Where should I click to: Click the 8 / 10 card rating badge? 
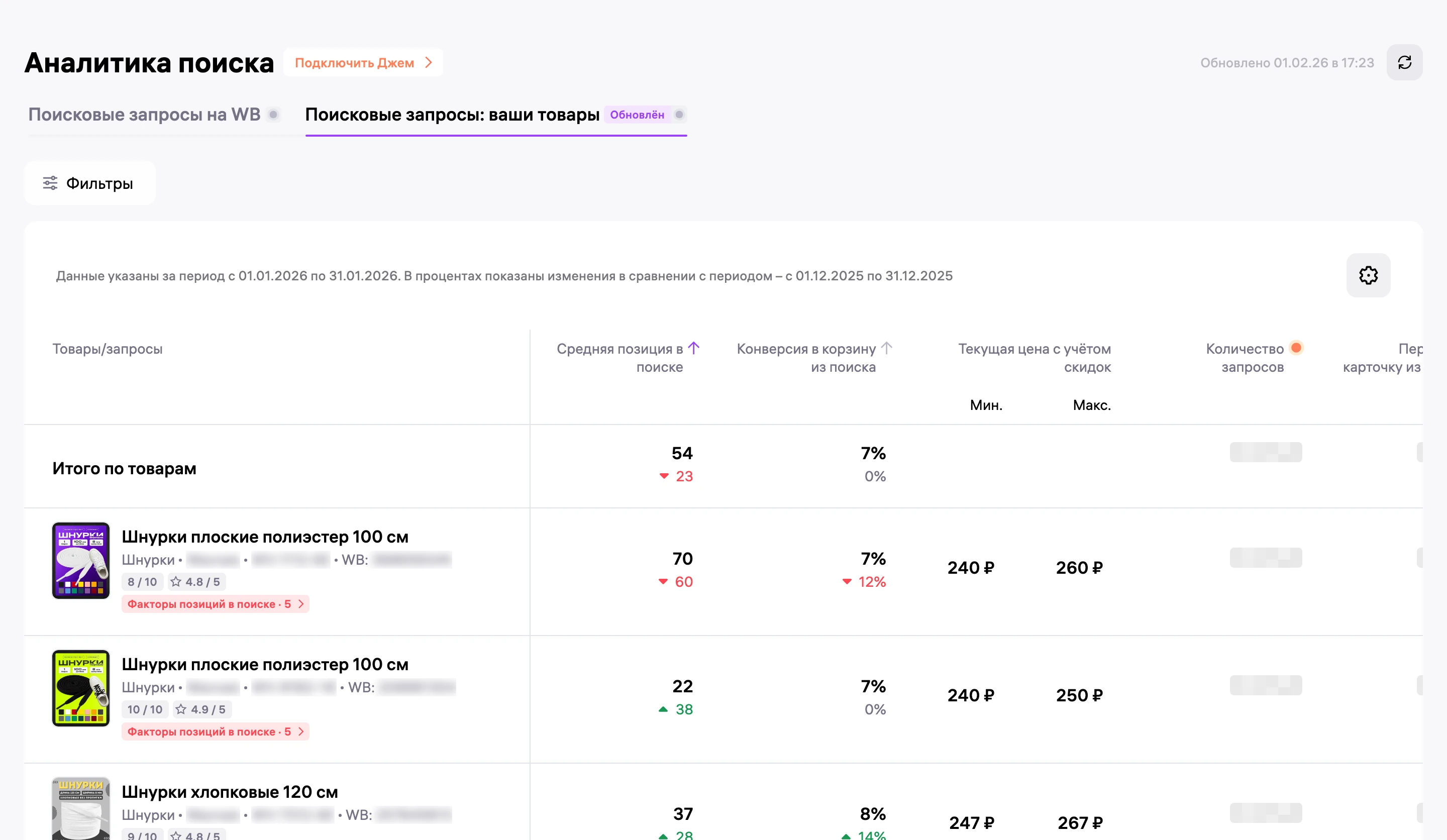coord(142,582)
